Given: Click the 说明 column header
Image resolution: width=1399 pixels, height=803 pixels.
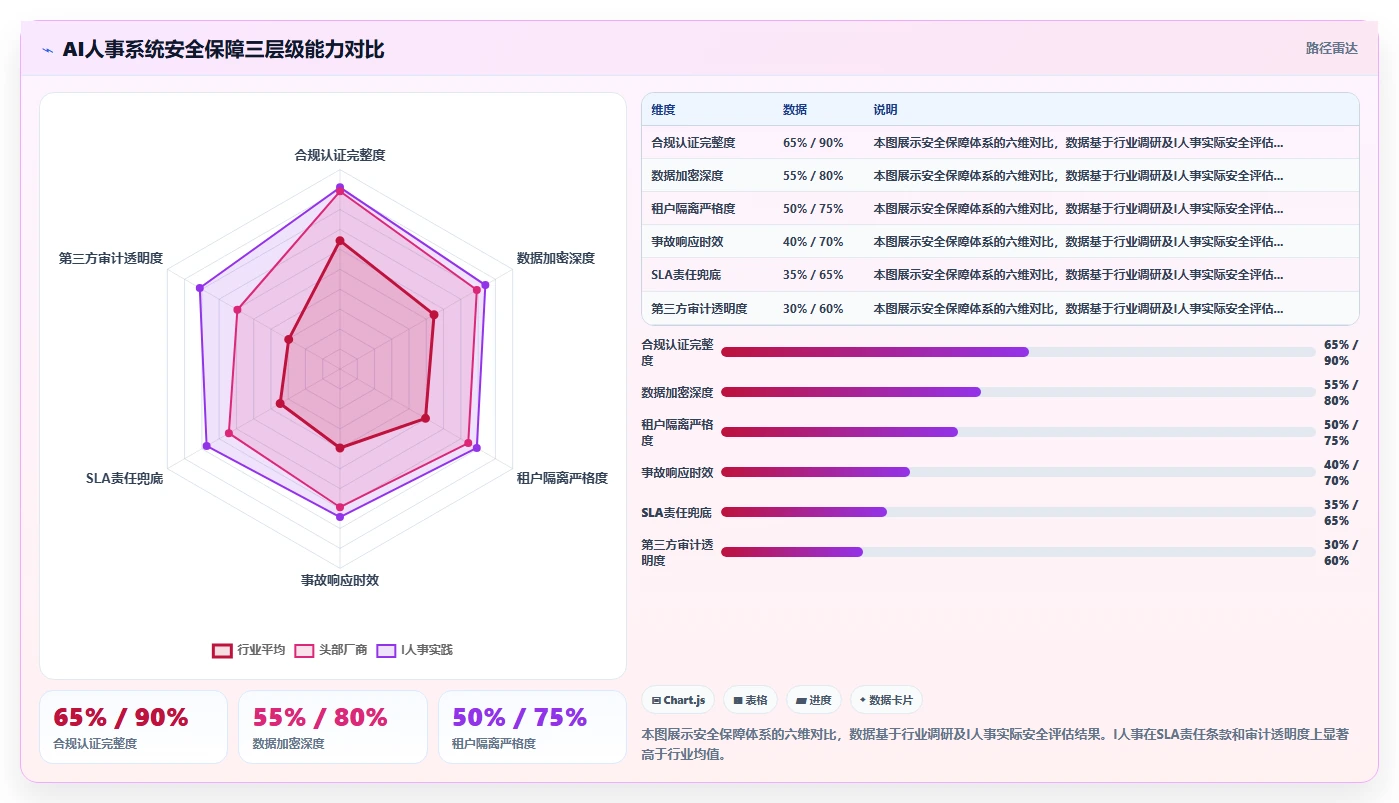Looking at the screenshot, I should tap(885, 110).
